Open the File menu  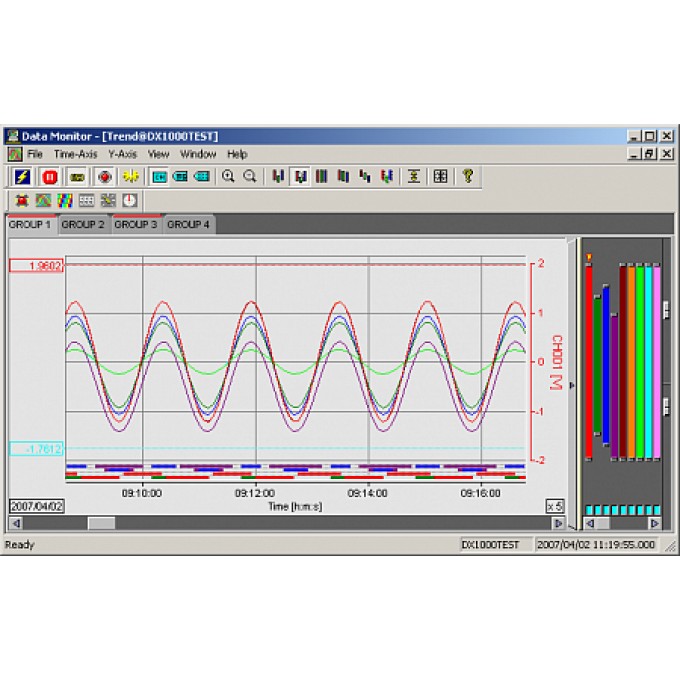pos(35,154)
